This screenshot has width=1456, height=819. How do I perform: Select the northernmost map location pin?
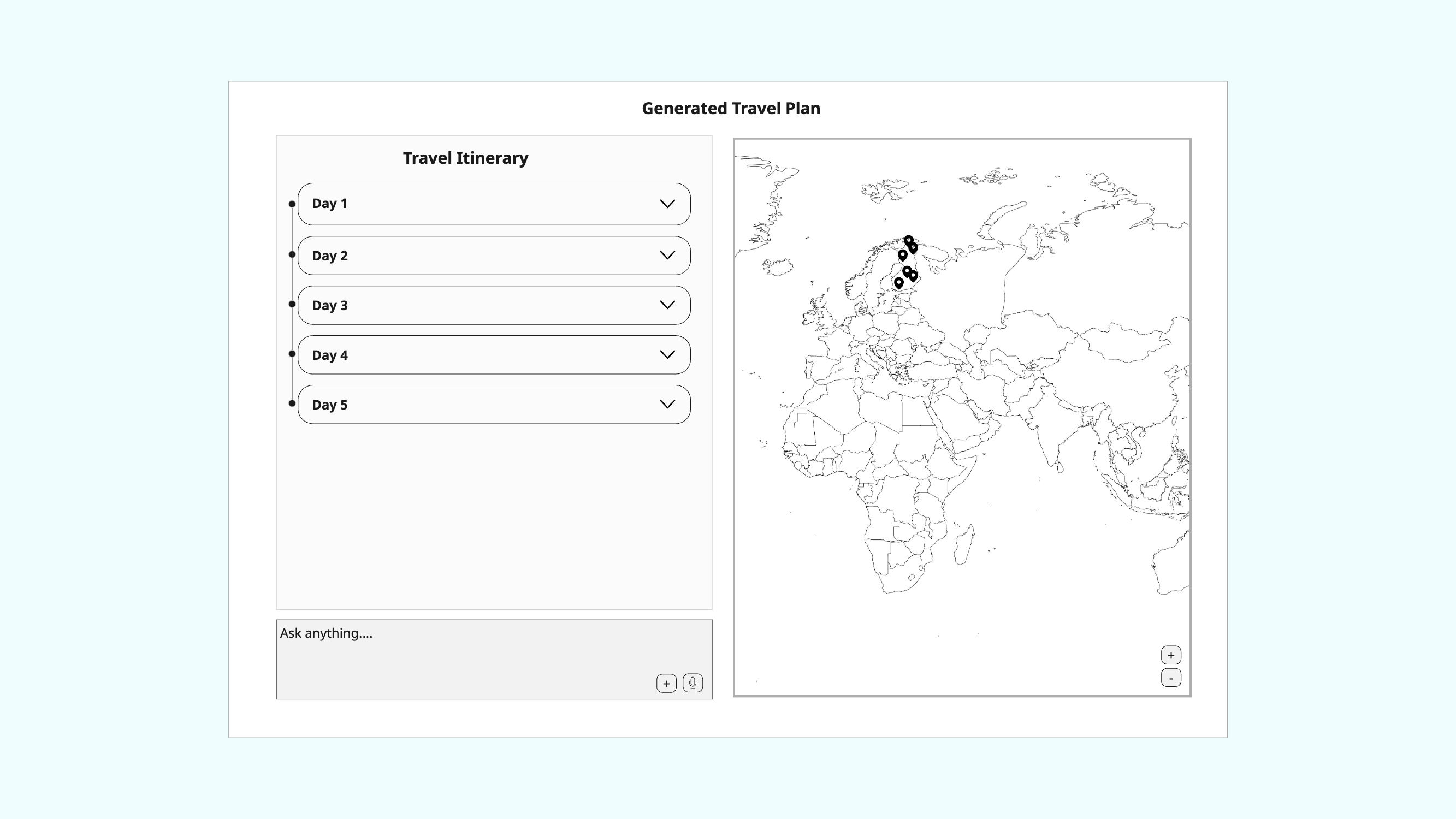point(908,240)
